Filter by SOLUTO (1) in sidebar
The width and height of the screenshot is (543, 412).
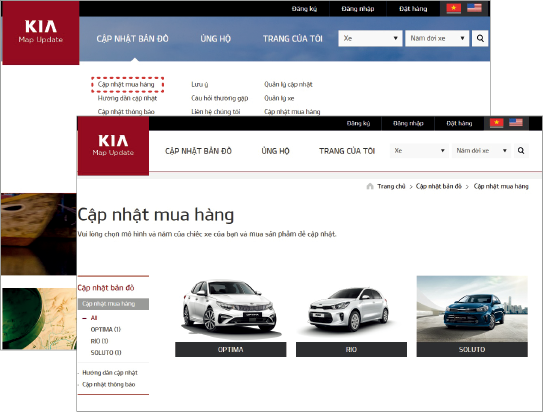[106, 352]
